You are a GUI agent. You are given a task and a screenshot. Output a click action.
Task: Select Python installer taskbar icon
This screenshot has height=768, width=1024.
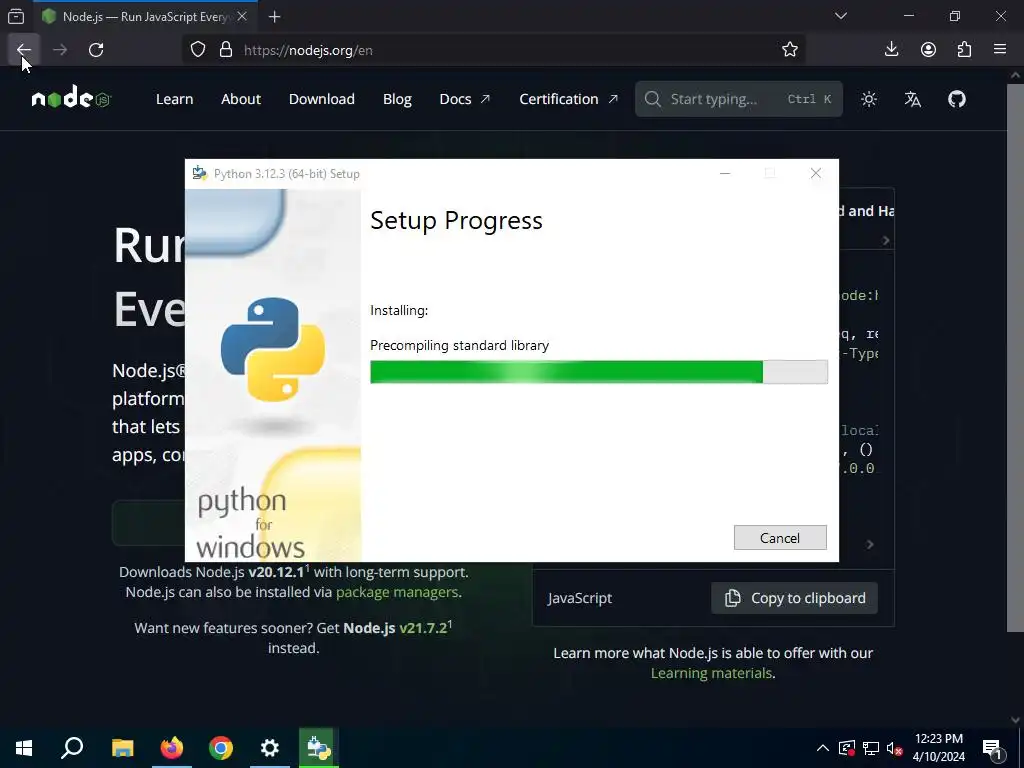(319, 748)
